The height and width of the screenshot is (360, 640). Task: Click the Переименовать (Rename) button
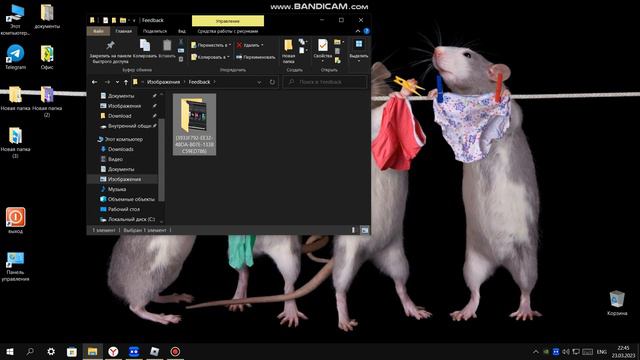(256, 57)
